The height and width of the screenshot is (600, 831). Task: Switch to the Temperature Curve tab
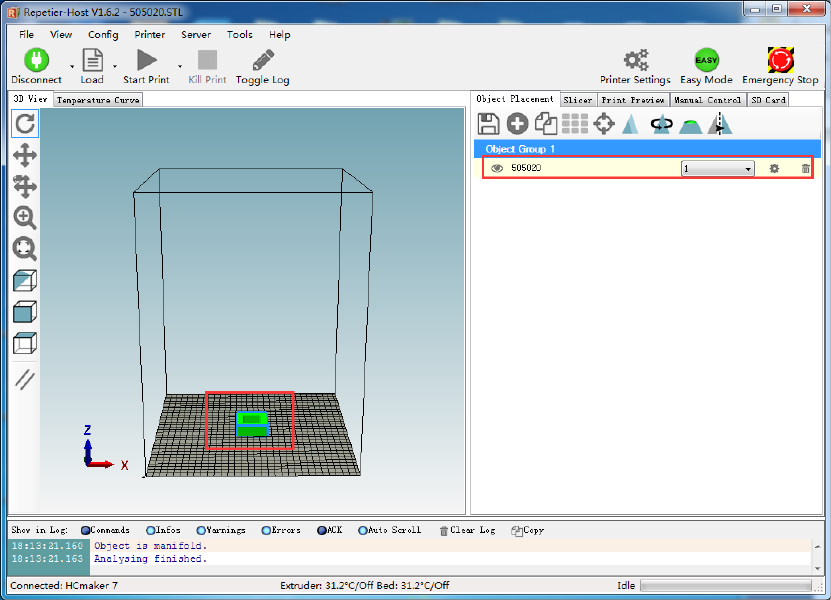98,100
